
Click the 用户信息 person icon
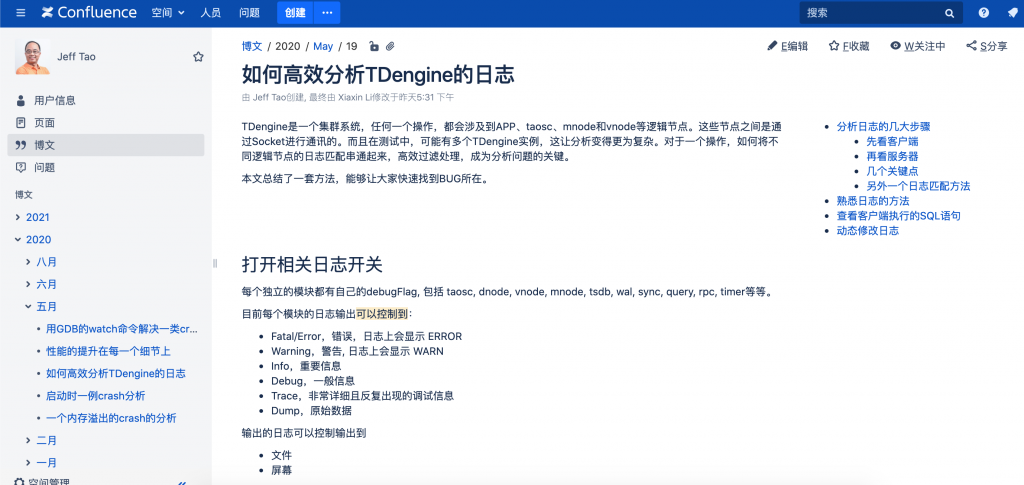(x=21, y=101)
